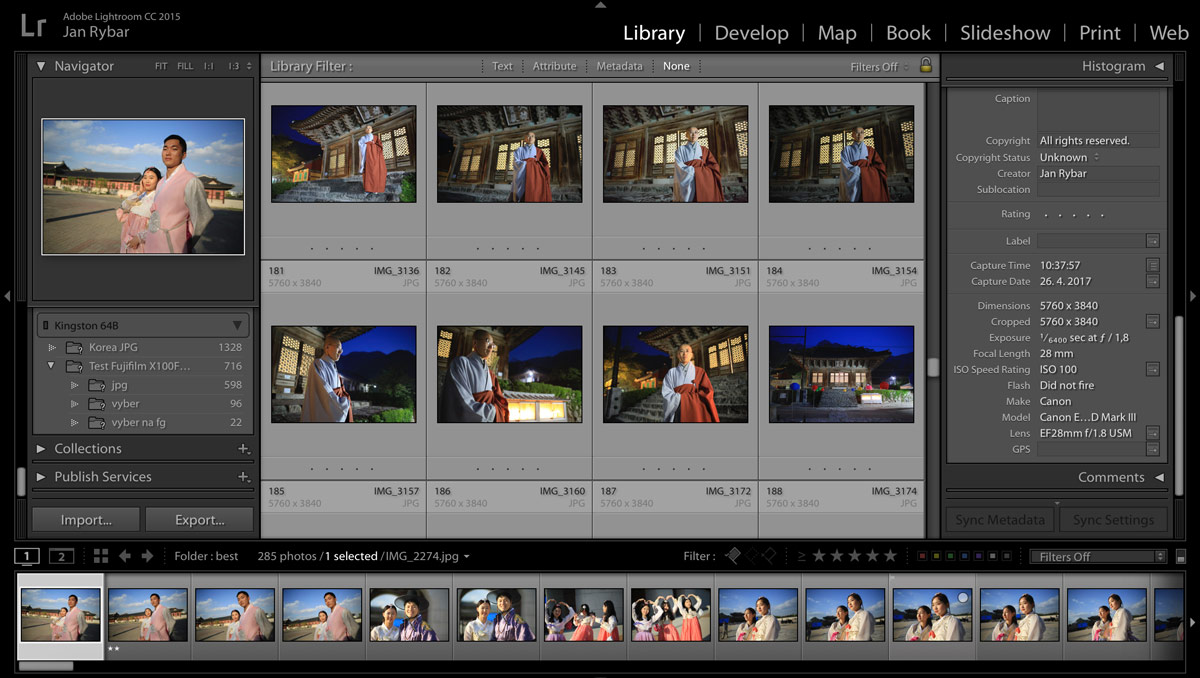Open the Filters Off dropdown in filmstrip bar
This screenshot has height=678, width=1200.
pyautogui.click(x=1098, y=557)
